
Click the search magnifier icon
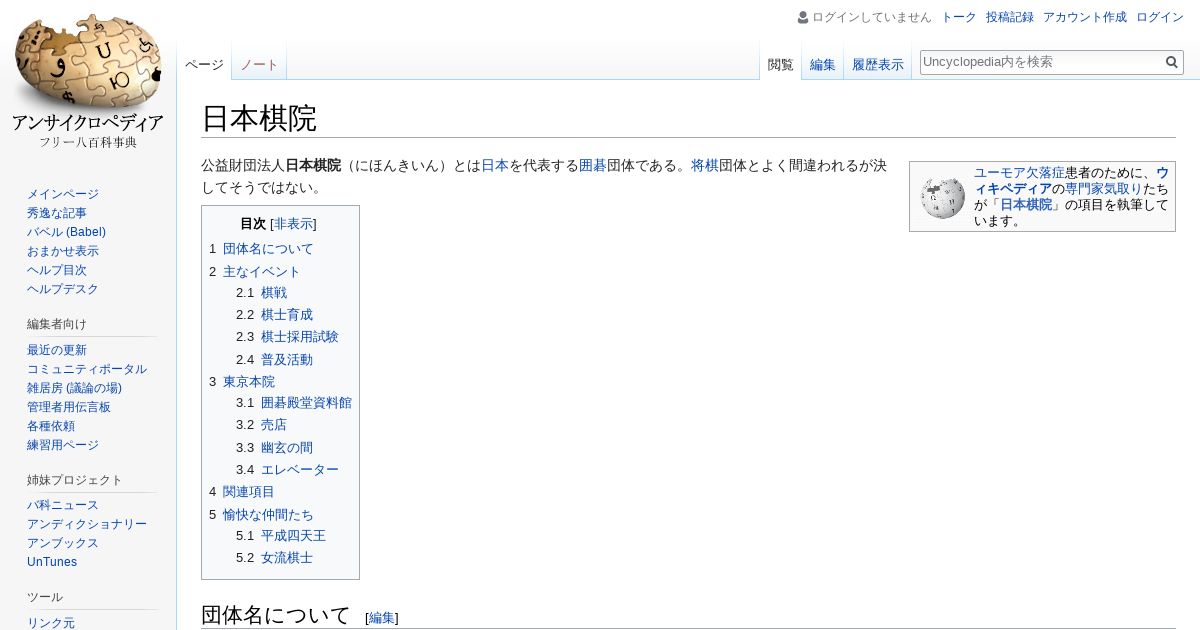[x=1172, y=62]
